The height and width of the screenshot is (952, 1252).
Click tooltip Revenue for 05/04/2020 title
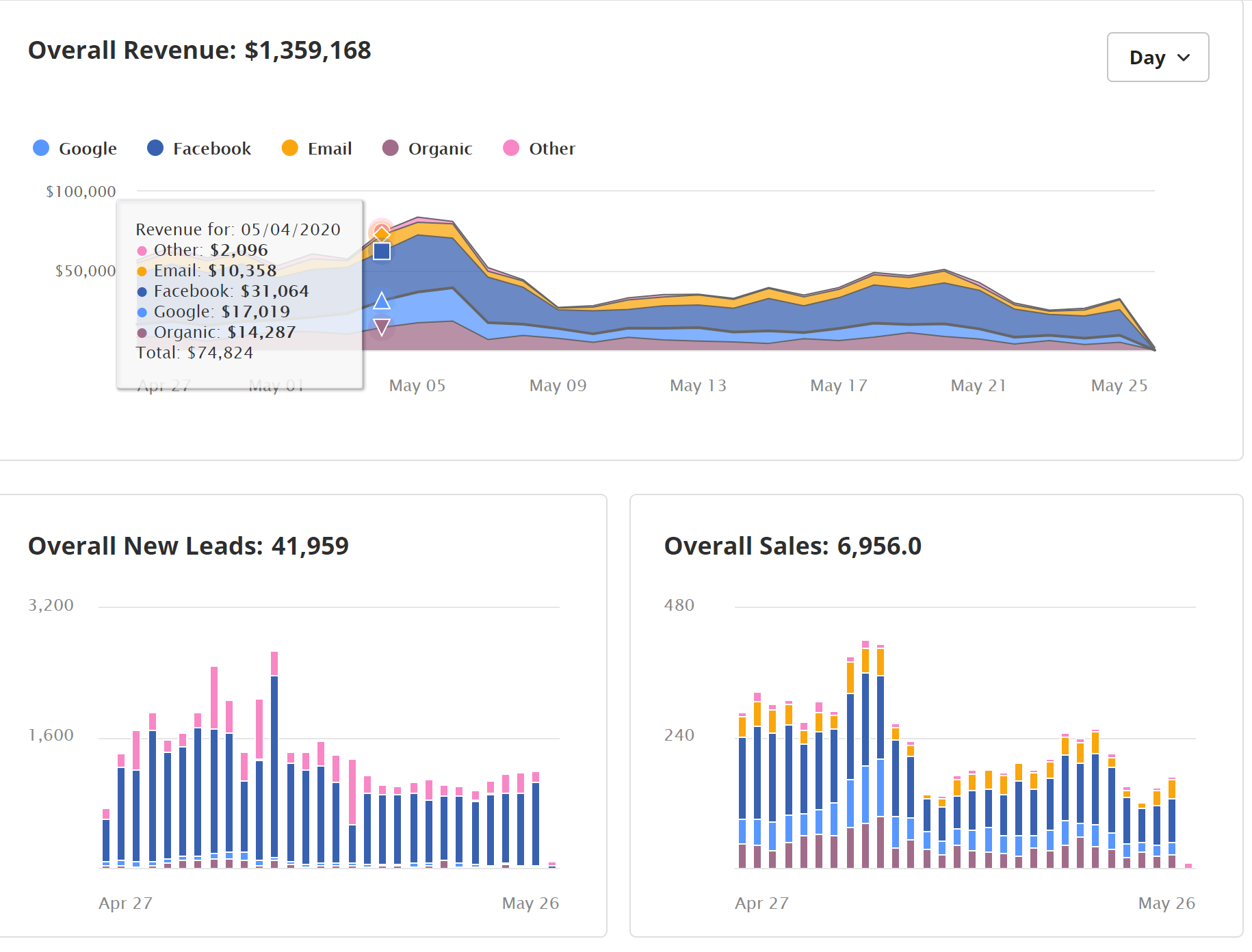point(238,230)
